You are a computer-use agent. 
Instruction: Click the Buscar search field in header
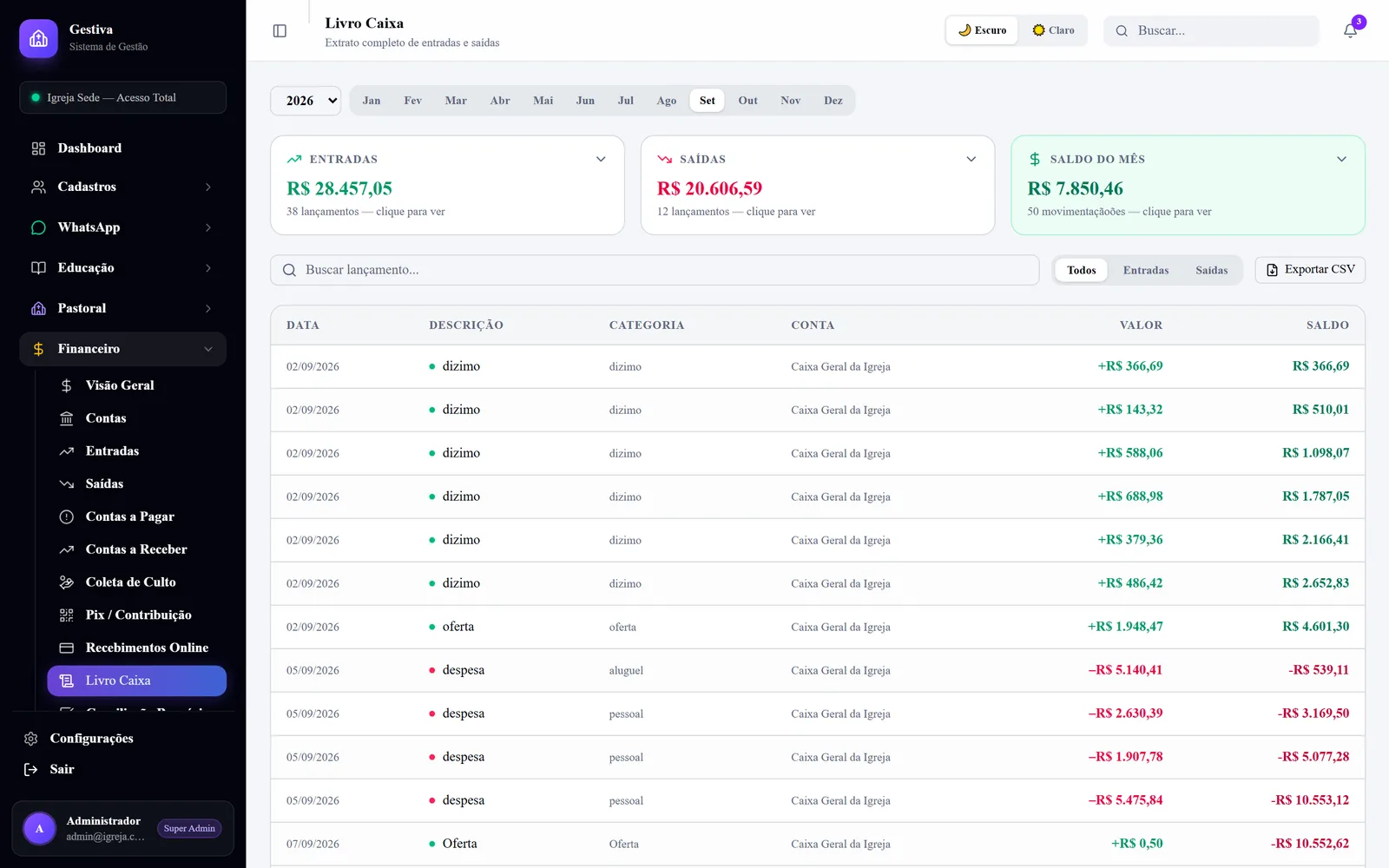tap(1212, 30)
